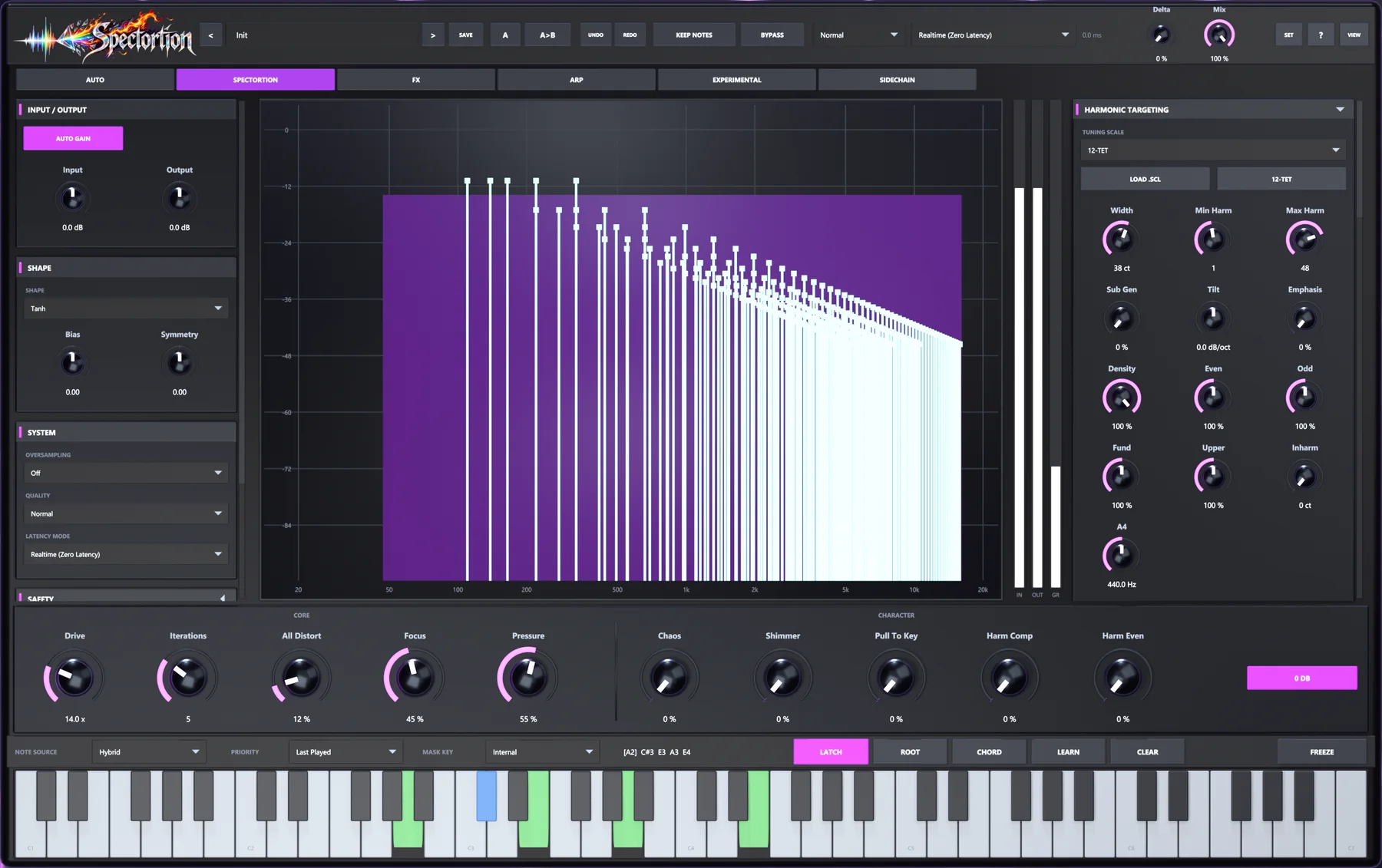Screen dimensions: 1382x868
Task: Open the Mask Key Internal dropdown
Action: click(541, 752)
